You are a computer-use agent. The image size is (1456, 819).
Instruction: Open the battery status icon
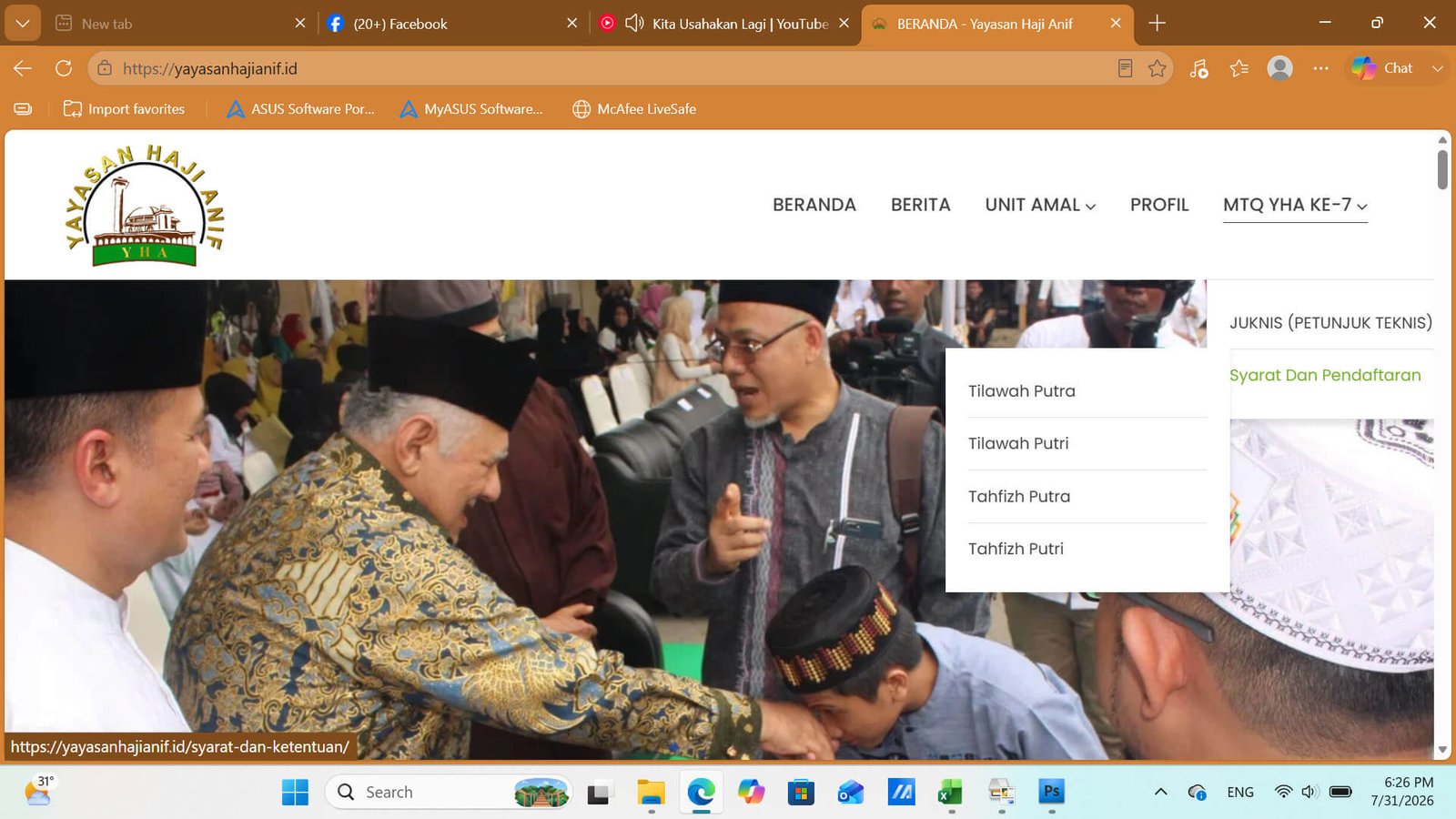(x=1340, y=792)
